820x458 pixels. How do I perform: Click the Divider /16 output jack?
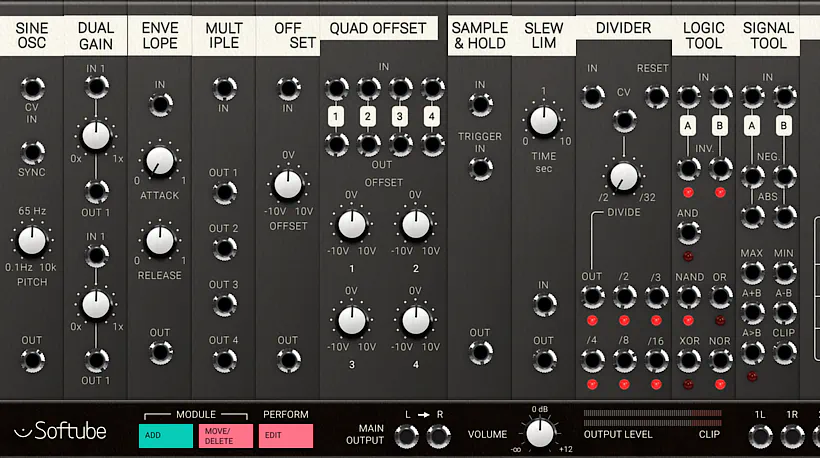pos(656,360)
